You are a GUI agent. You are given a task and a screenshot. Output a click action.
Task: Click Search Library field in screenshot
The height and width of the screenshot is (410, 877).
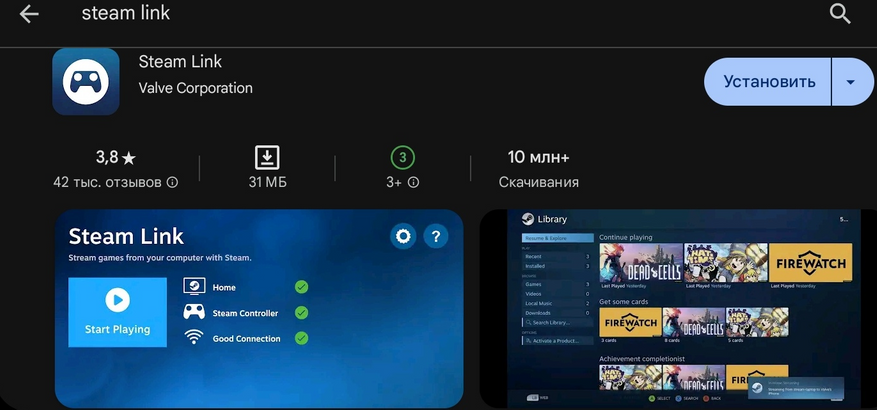557,323
